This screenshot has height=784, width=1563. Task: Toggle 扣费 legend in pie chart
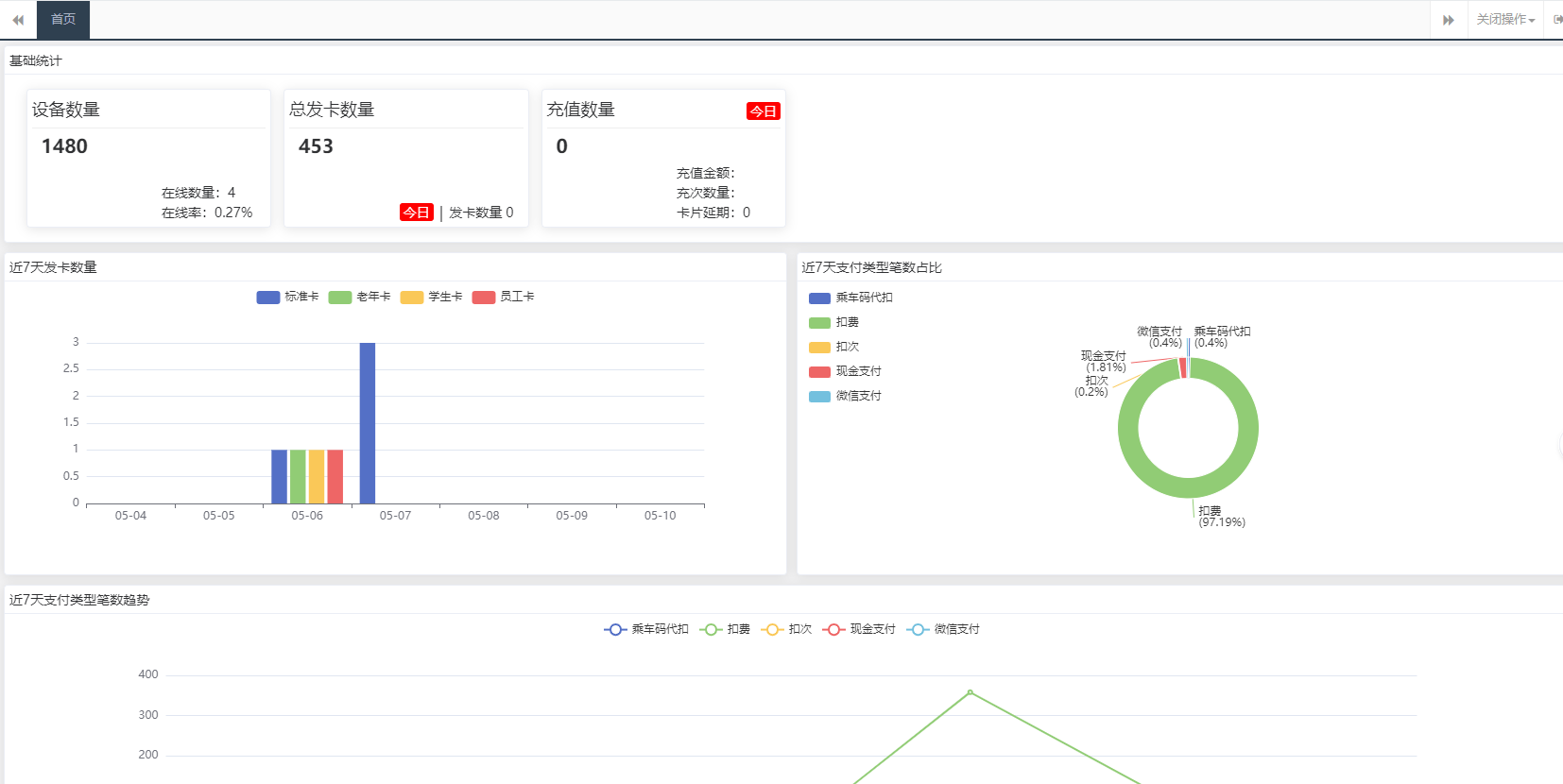(x=833, y=322)
